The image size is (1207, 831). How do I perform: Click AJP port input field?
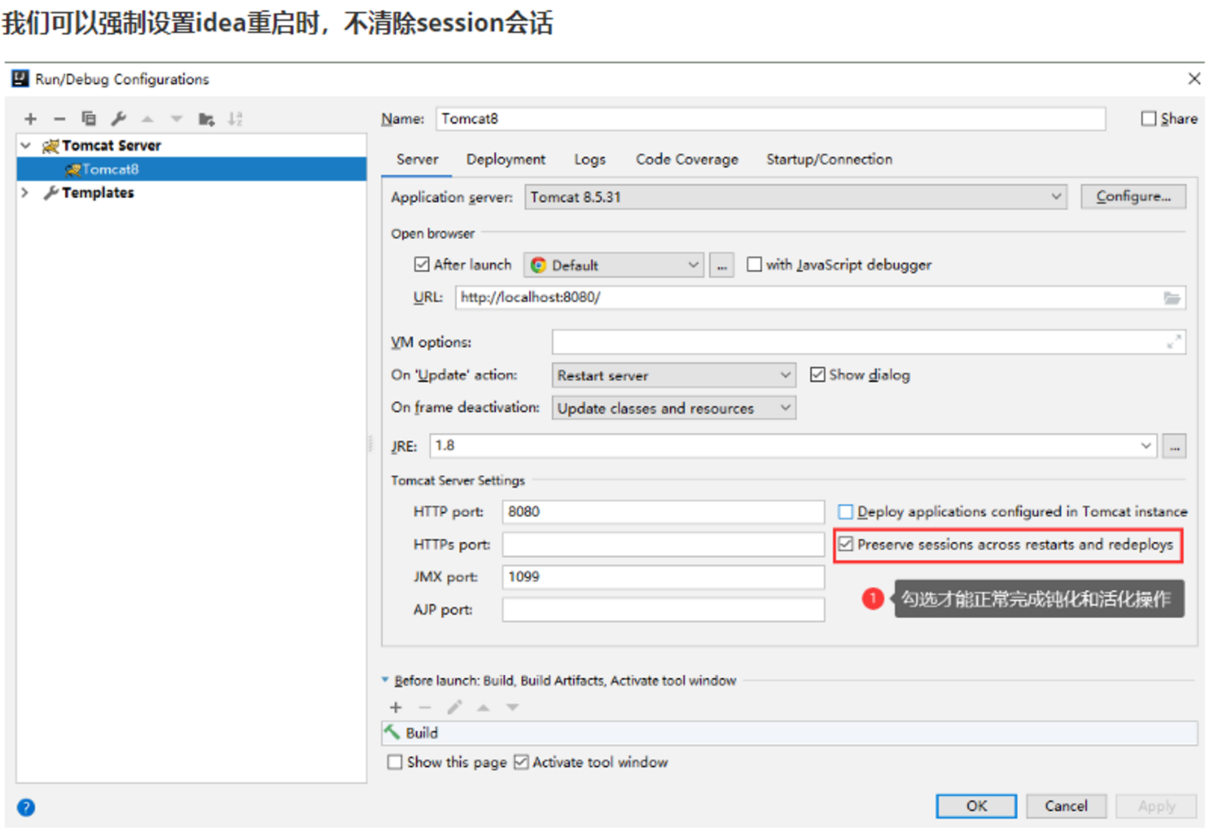pos(664,610)
